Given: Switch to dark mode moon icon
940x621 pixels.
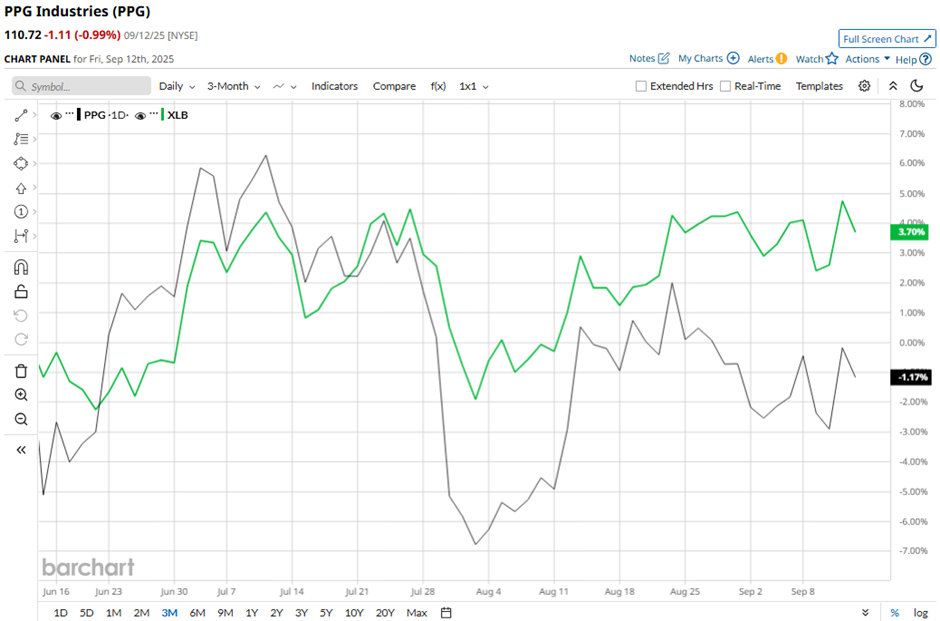Looking at the screenshot, I should 917,86.
